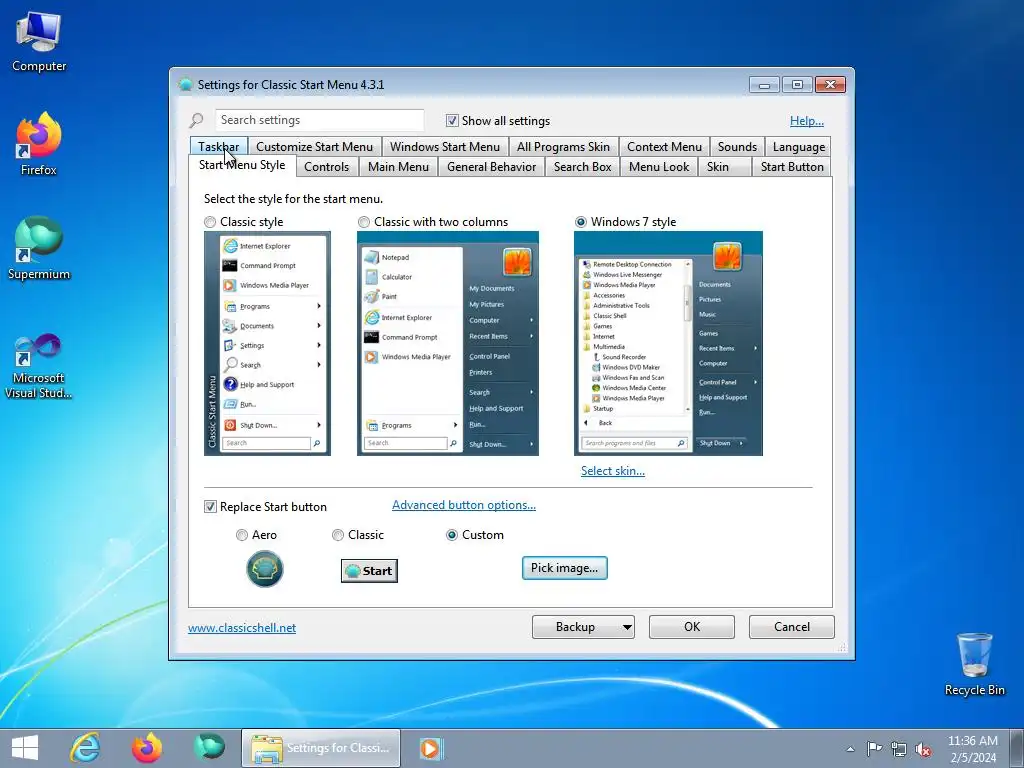Choose the Windows 7 style radio button
The image size is (1024, 768).
[581, 222]
